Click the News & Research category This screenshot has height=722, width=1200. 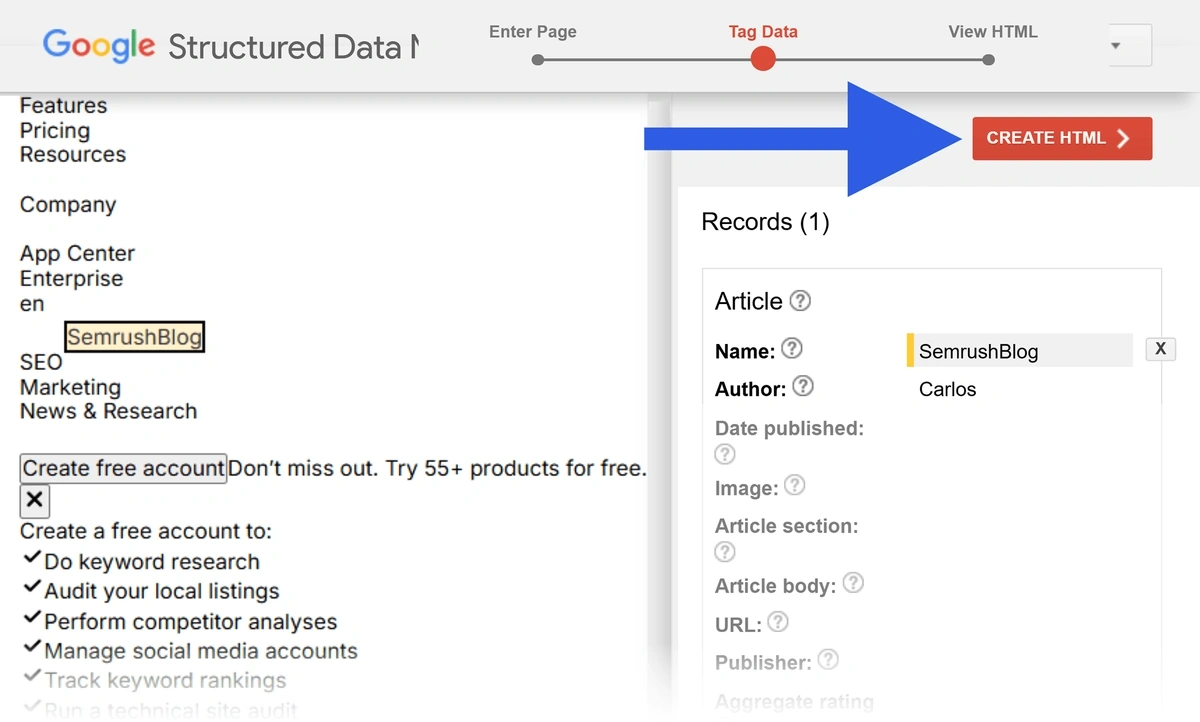coord(108,411)
